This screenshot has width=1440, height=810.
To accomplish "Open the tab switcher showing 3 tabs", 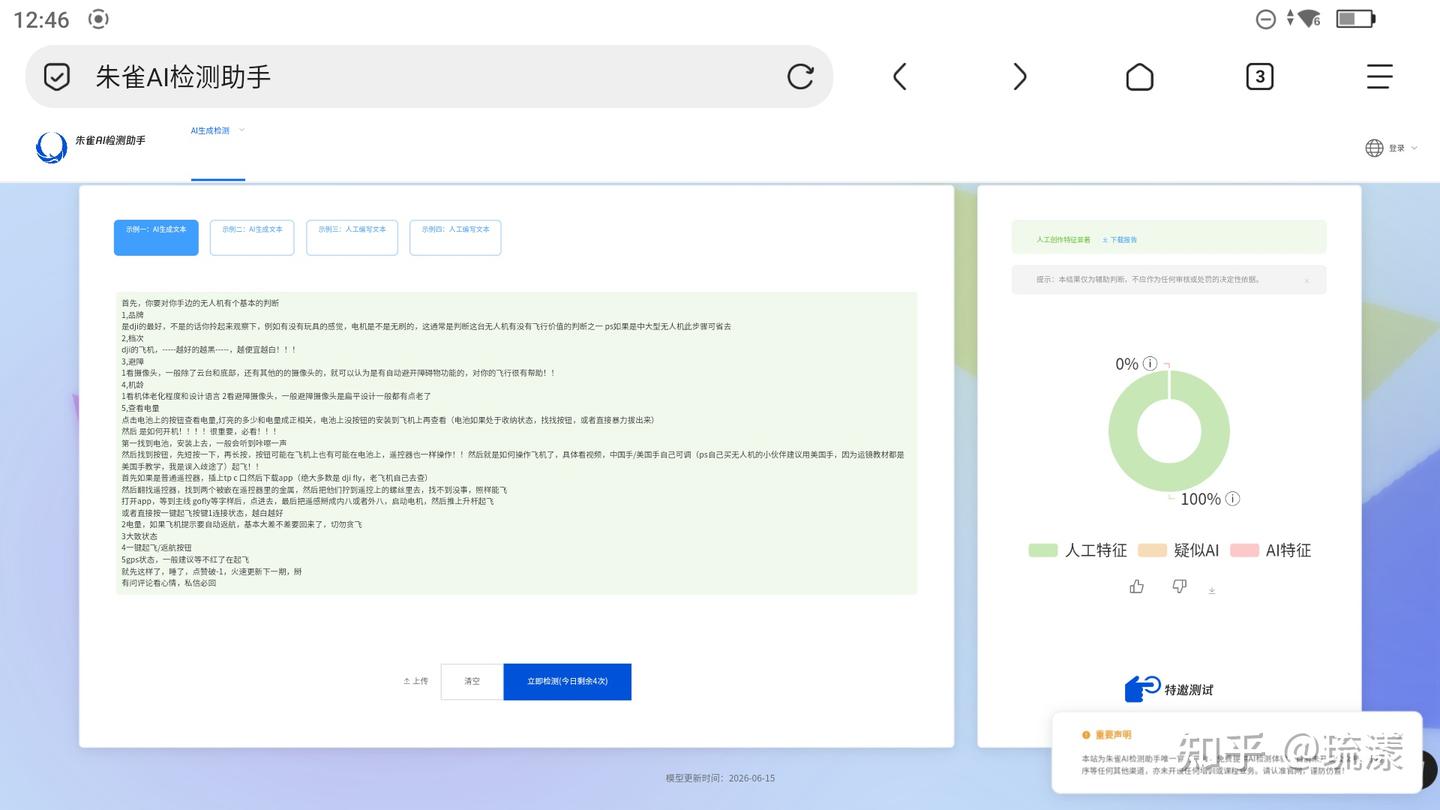I will click(1259, 77).
